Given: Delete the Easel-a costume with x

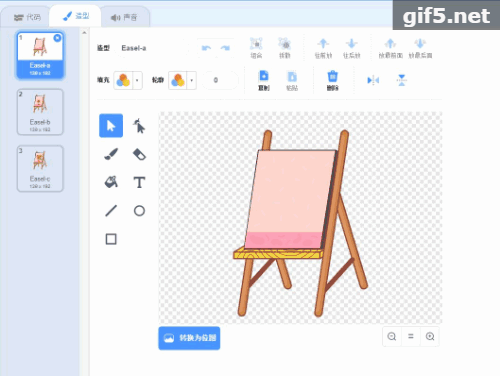Looking at the screenshot, I should 57,38.
